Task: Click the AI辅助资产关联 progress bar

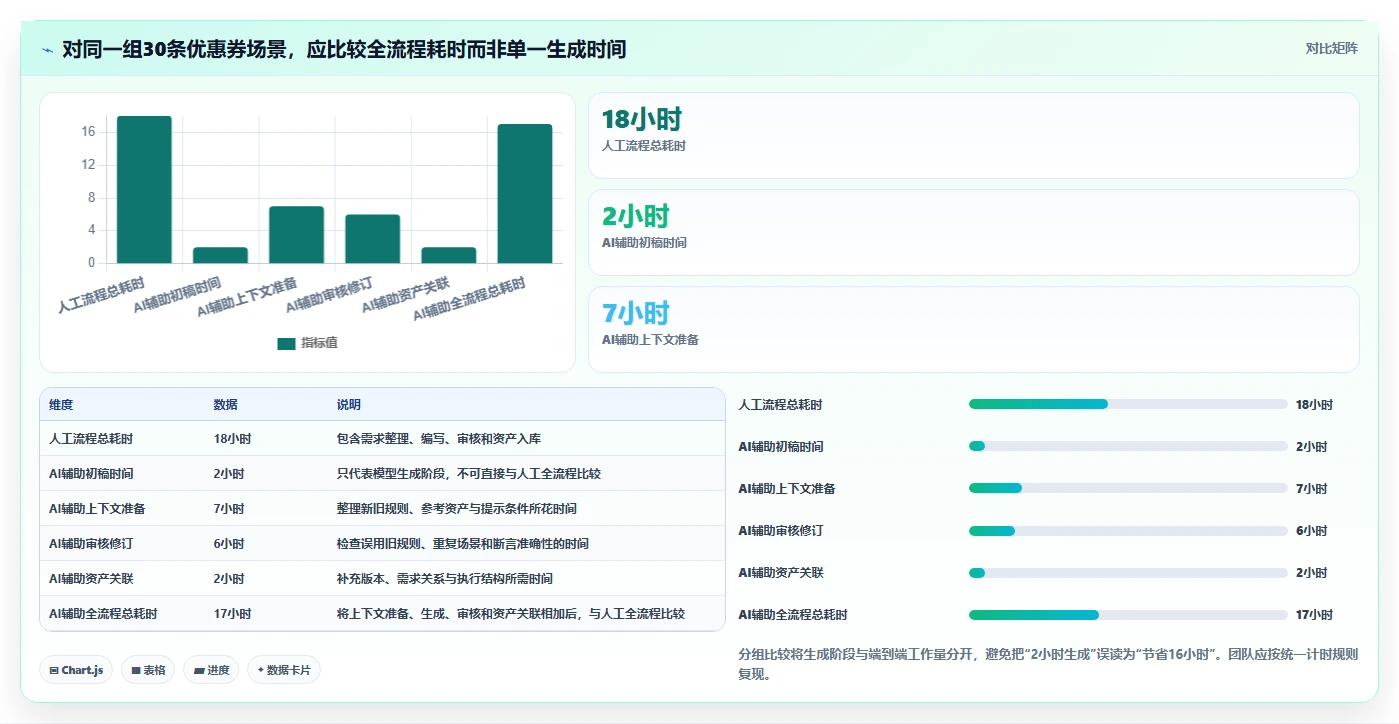Action: click(1128, 572)
